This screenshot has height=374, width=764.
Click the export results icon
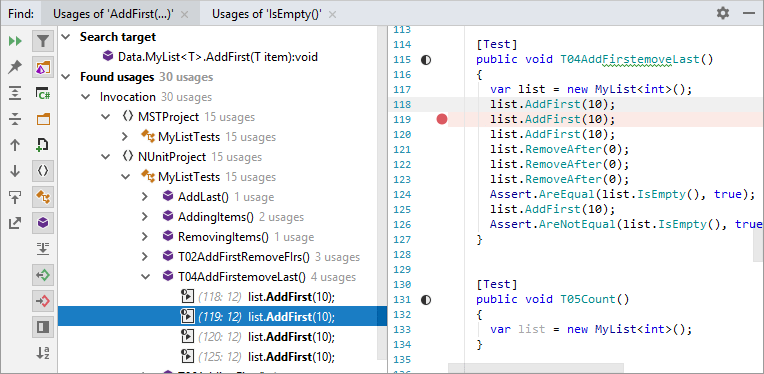pos(15,223)
